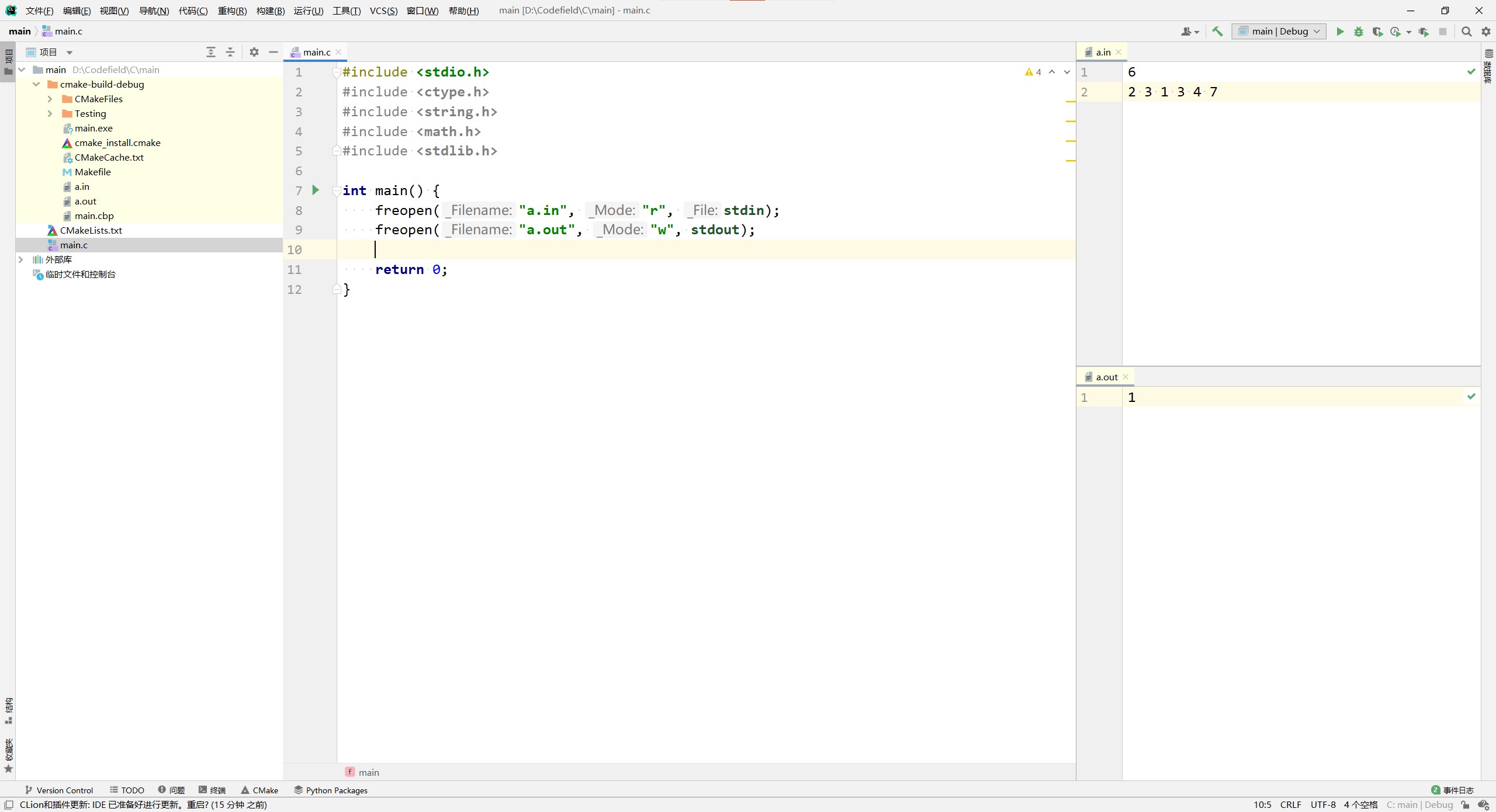Screen dimensions: 1496x812
Task: Open the CMake tool window
Action: (259, 790)
